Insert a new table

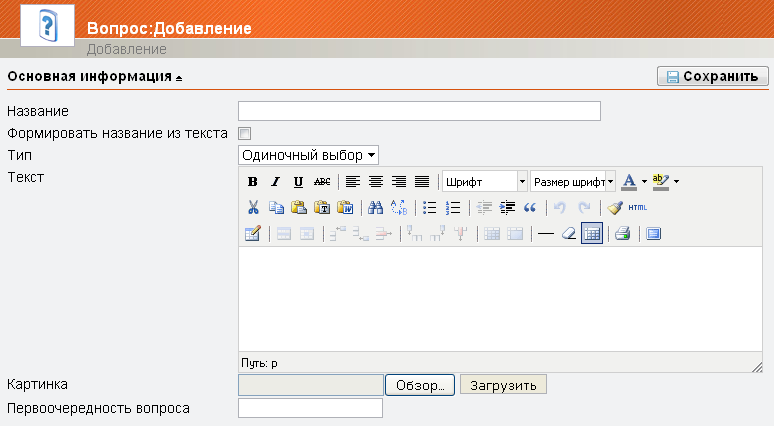point(253,233)
